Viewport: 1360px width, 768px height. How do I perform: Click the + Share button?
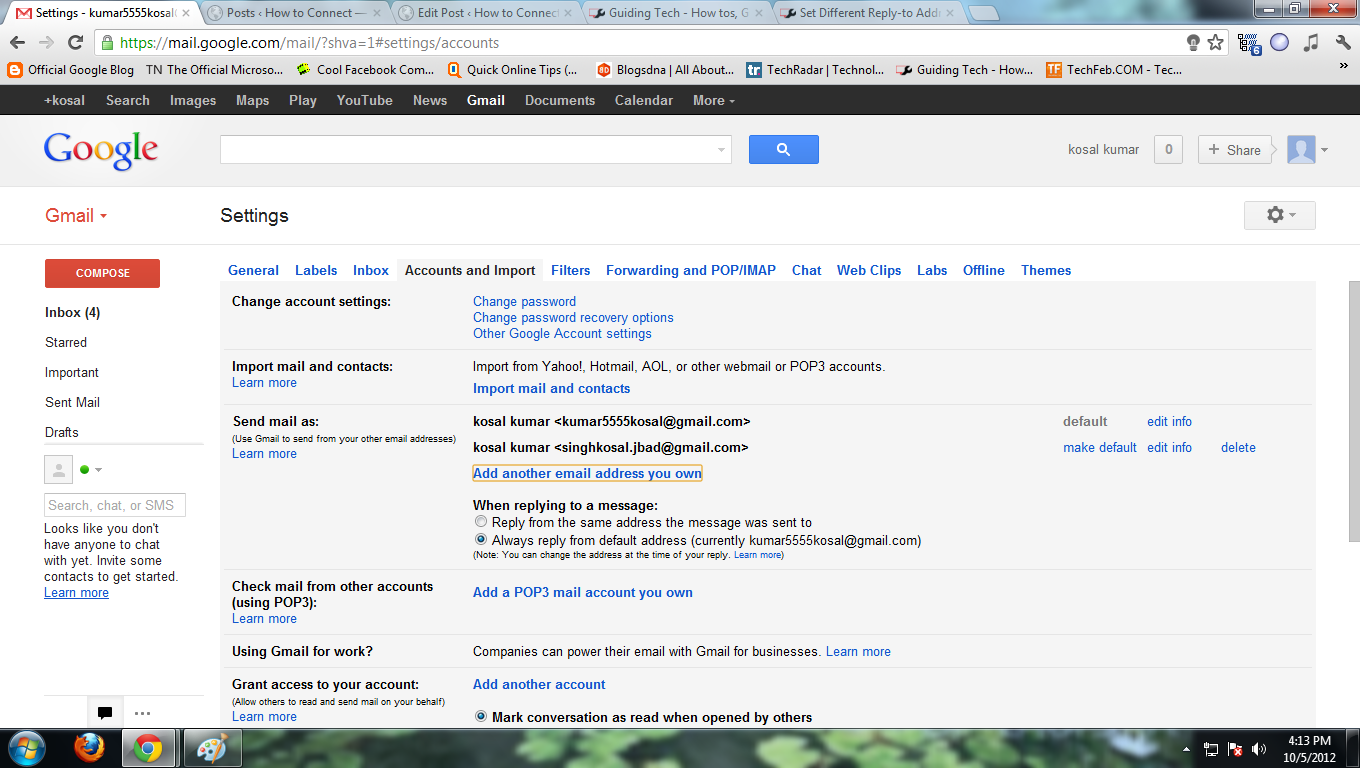(1235, 150)
